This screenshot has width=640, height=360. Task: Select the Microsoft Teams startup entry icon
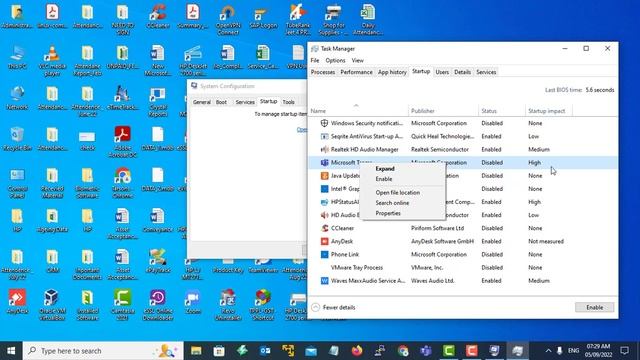click(x=324, y=162)
